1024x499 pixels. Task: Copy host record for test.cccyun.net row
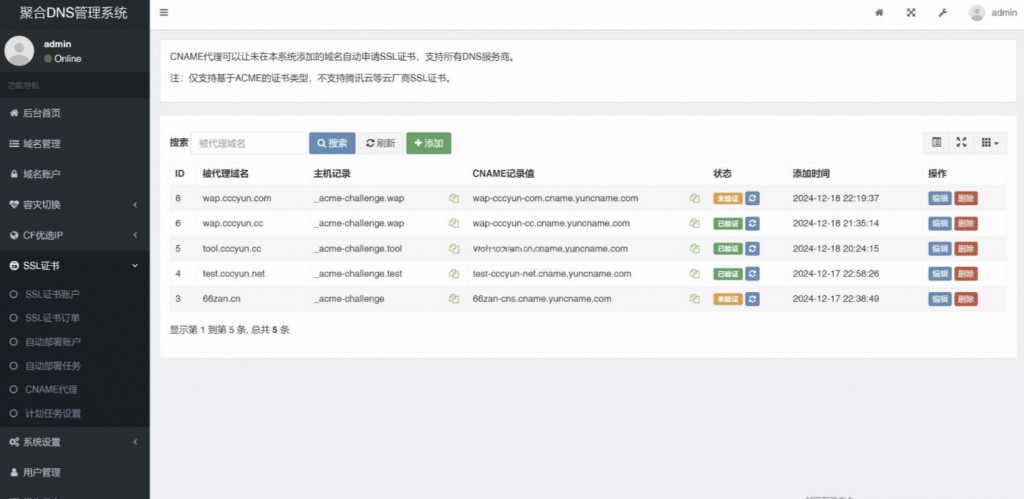(454, 274)
